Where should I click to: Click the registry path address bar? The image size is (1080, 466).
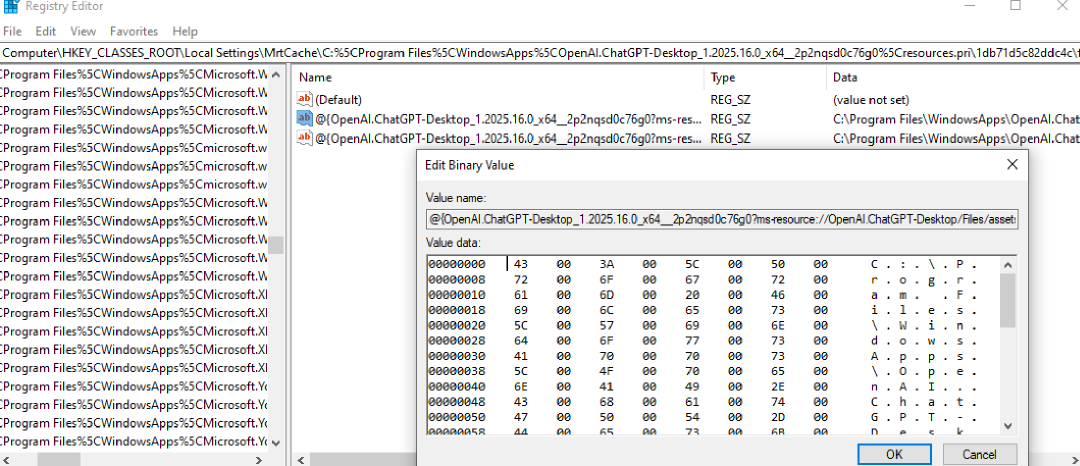pos(540,52)
